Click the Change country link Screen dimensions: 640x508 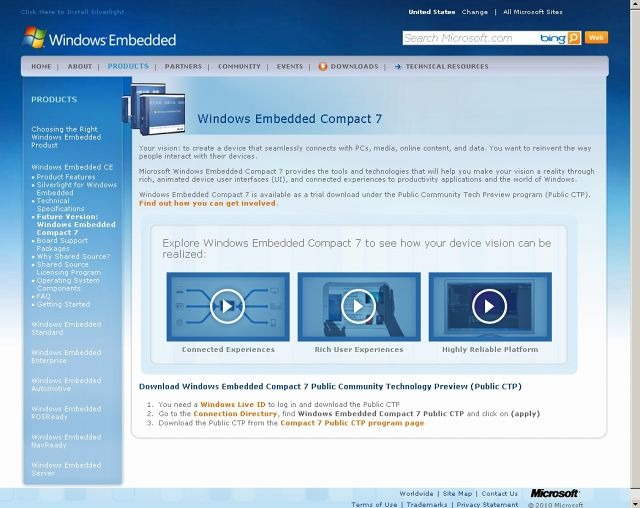475,12
